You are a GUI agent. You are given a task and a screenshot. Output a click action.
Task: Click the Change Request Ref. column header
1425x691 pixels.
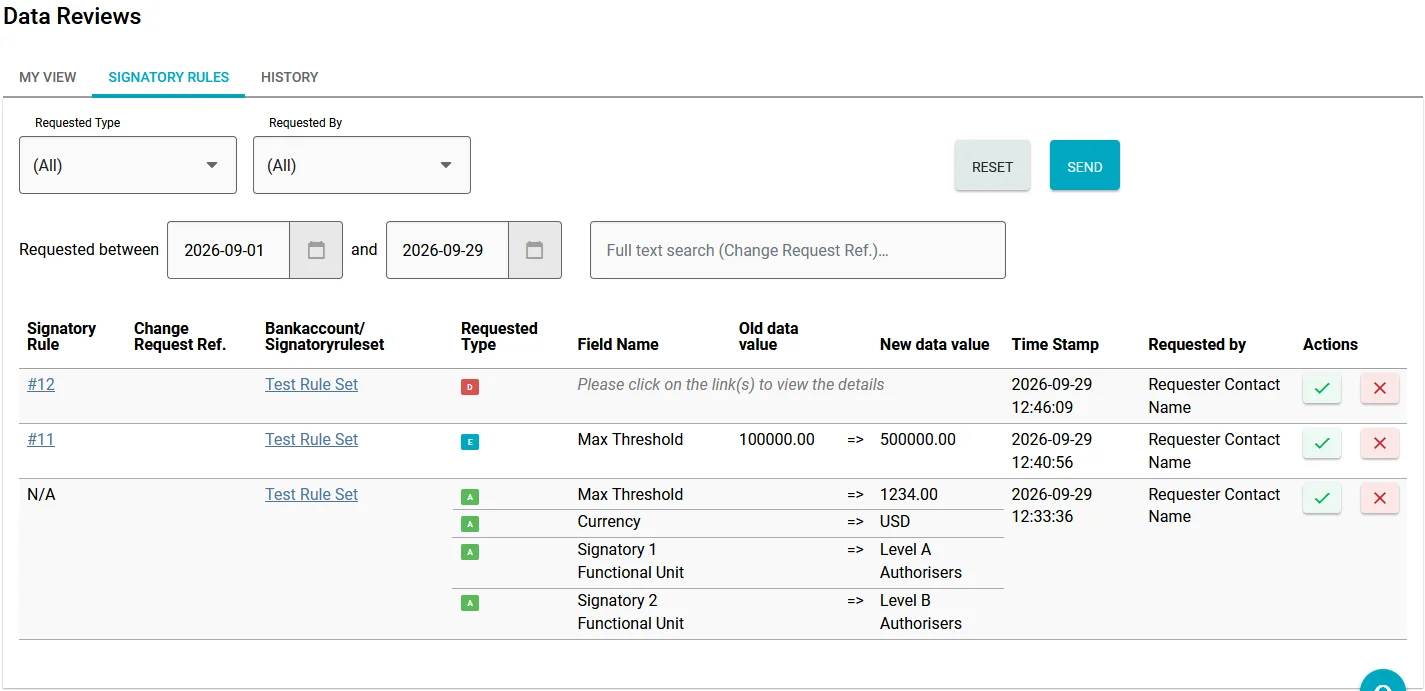(180, 336)
